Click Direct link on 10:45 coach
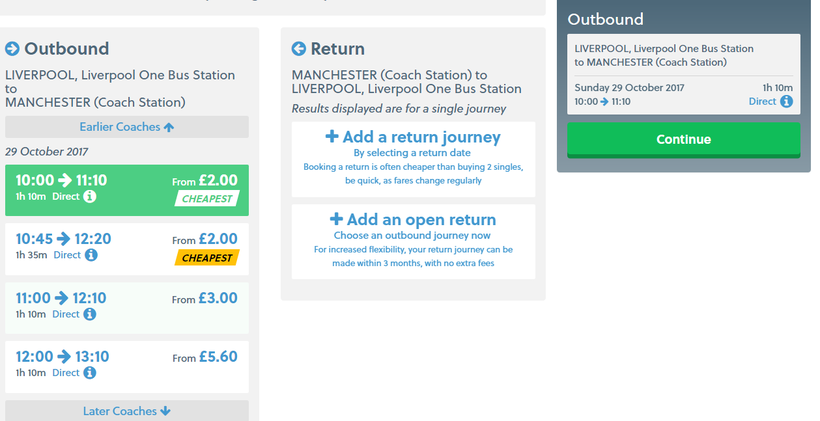Viewport: 820px width, 421px height. (x=66, y=256)
